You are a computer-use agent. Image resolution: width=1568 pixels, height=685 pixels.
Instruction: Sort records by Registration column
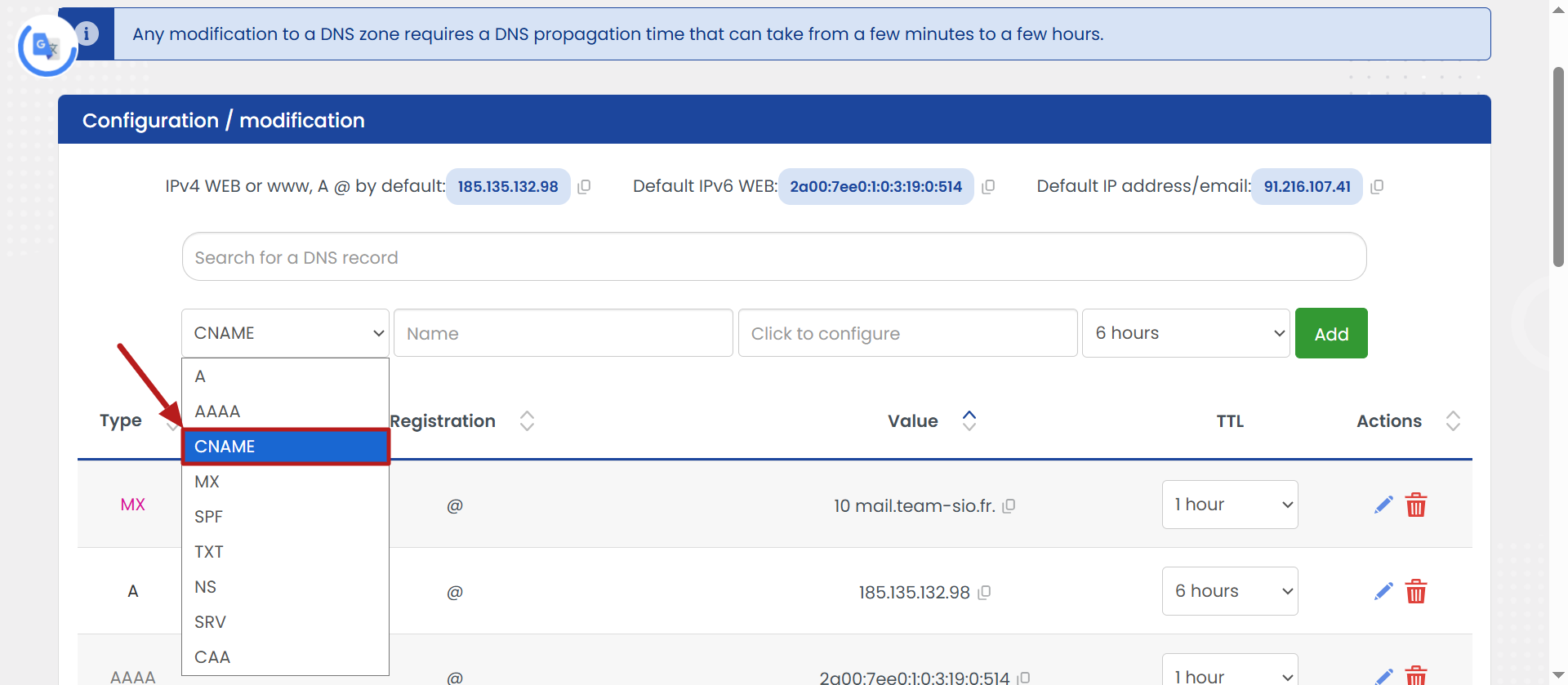pos(528,420)
